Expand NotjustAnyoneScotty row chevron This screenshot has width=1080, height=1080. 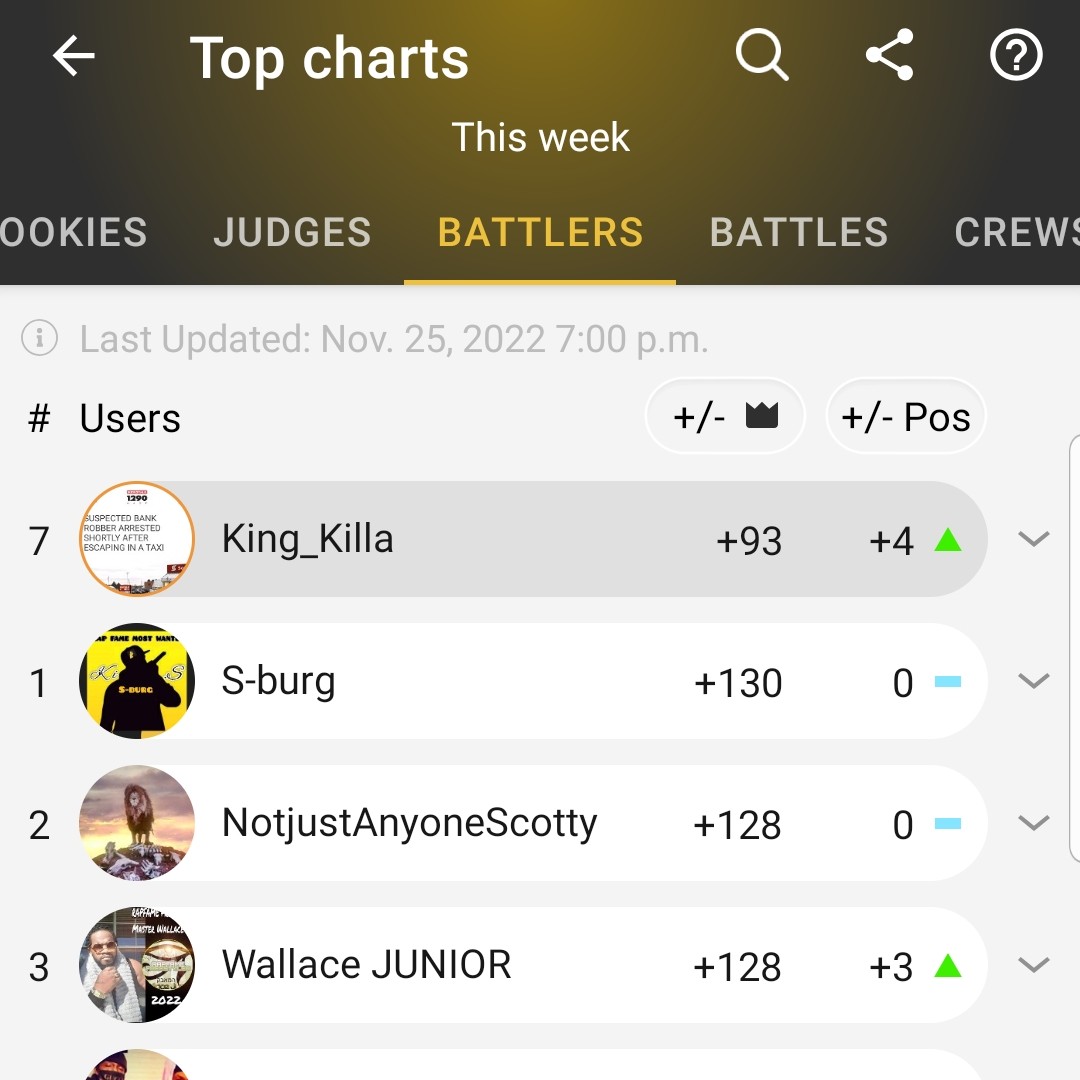(1034, 823)
